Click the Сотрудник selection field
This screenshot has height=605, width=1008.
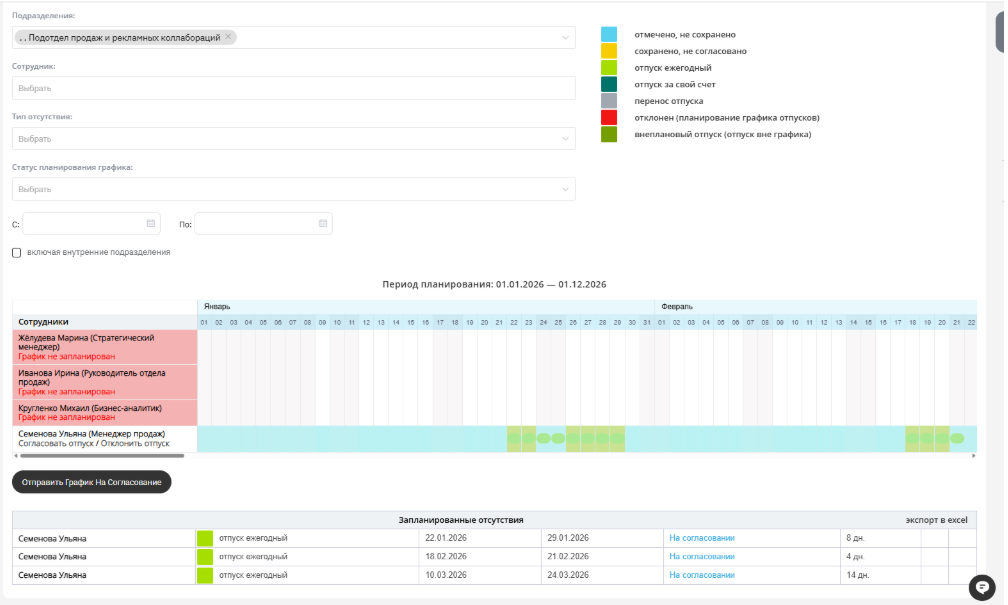[293, 88]
